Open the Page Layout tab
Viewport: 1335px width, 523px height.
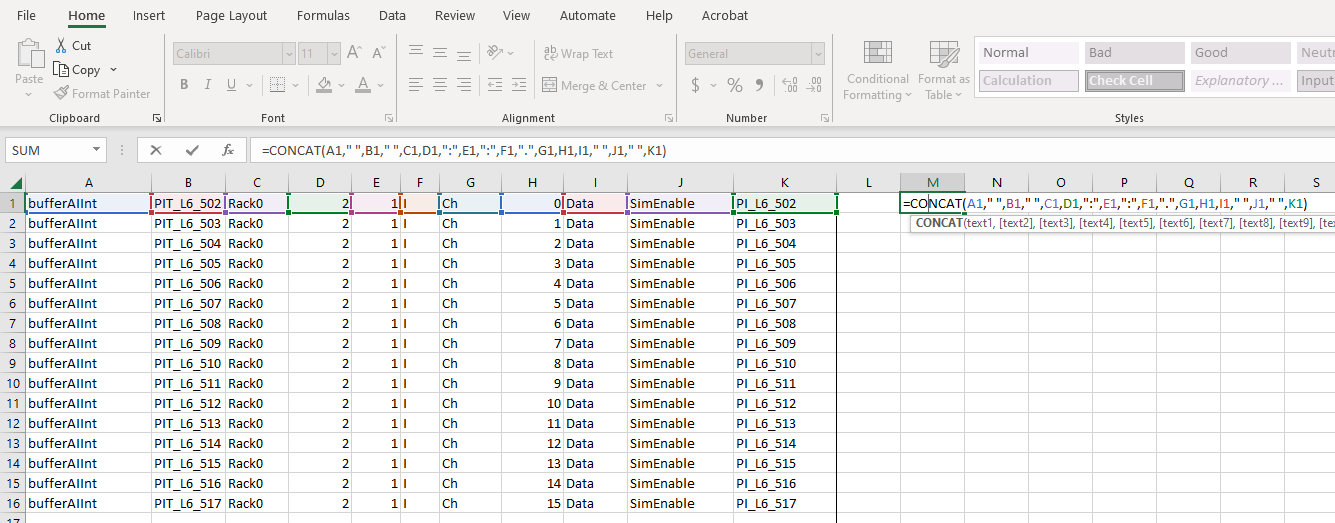(x=231, y=15)
